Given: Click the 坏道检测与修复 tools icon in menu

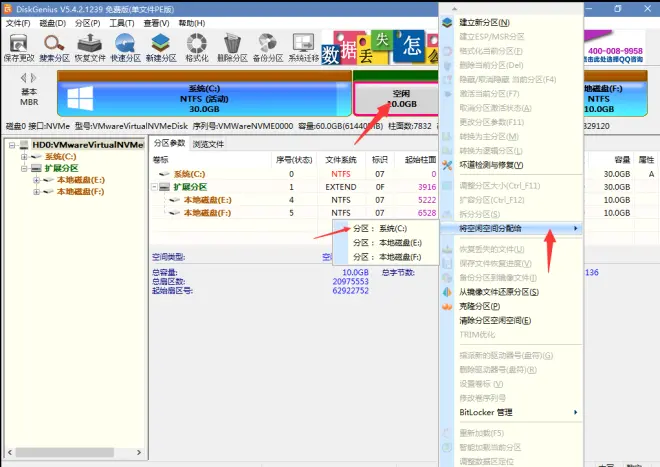Looking at the screenshot, I should [x=447, y=165].
